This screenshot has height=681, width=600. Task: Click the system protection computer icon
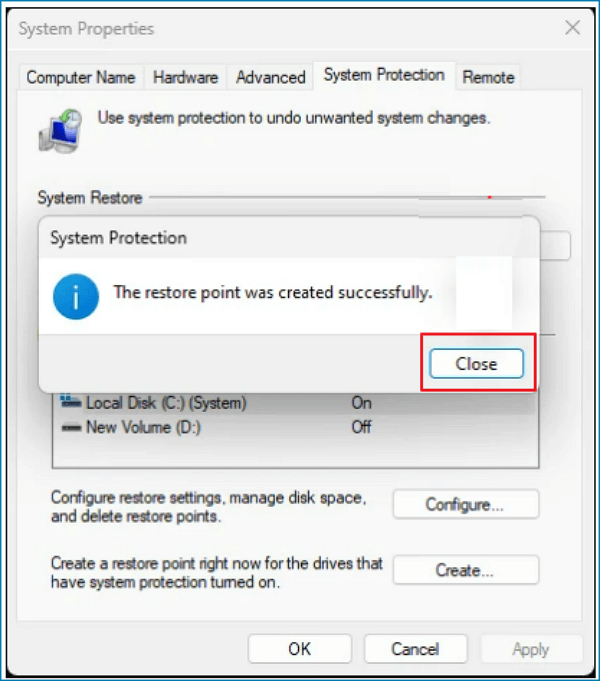61,131
